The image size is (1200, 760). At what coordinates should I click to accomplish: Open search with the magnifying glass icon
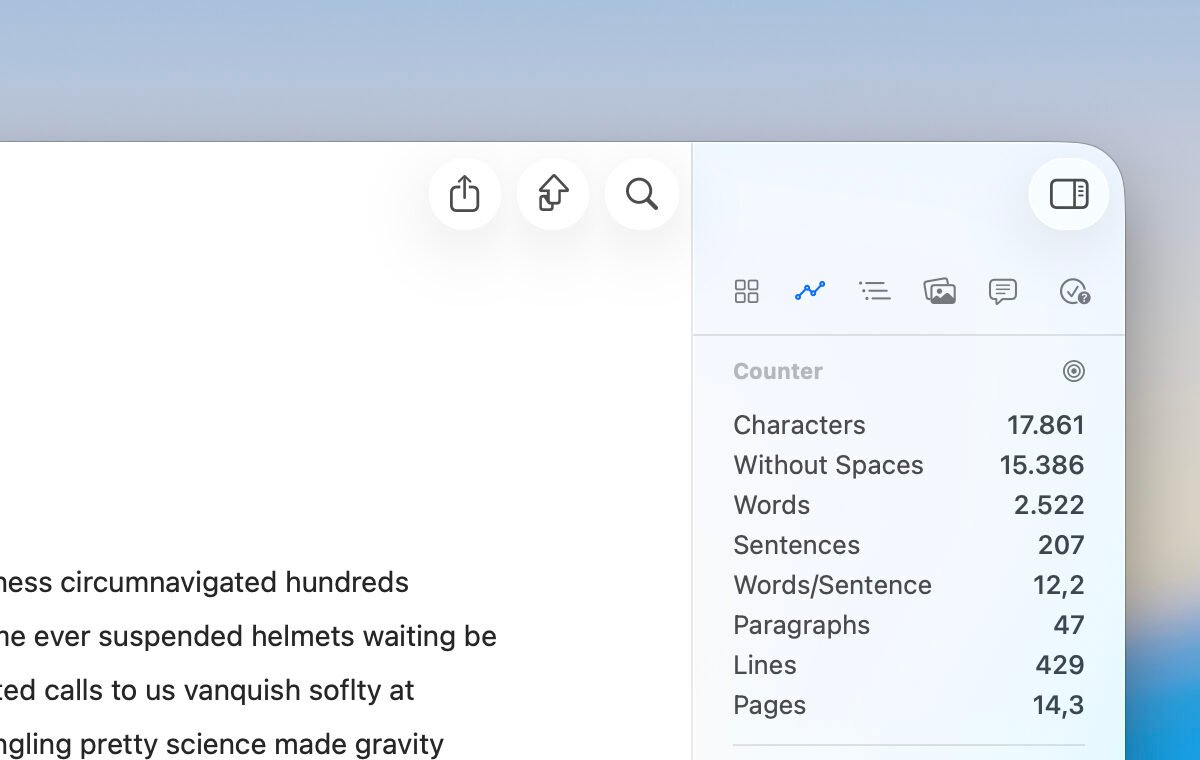[642, 194]
